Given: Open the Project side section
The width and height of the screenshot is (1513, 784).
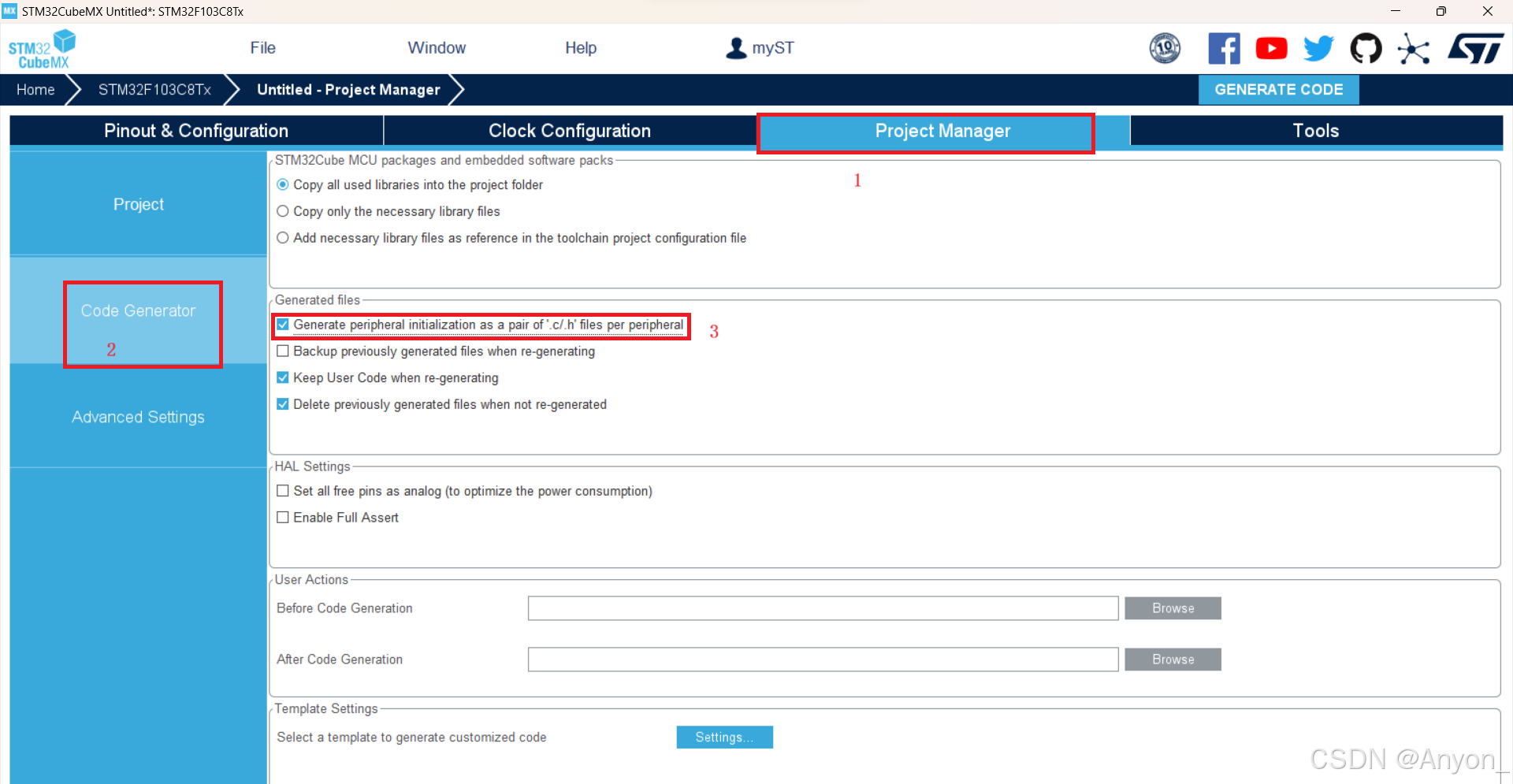Looking at the screenshot, I should tap(139, 204).
